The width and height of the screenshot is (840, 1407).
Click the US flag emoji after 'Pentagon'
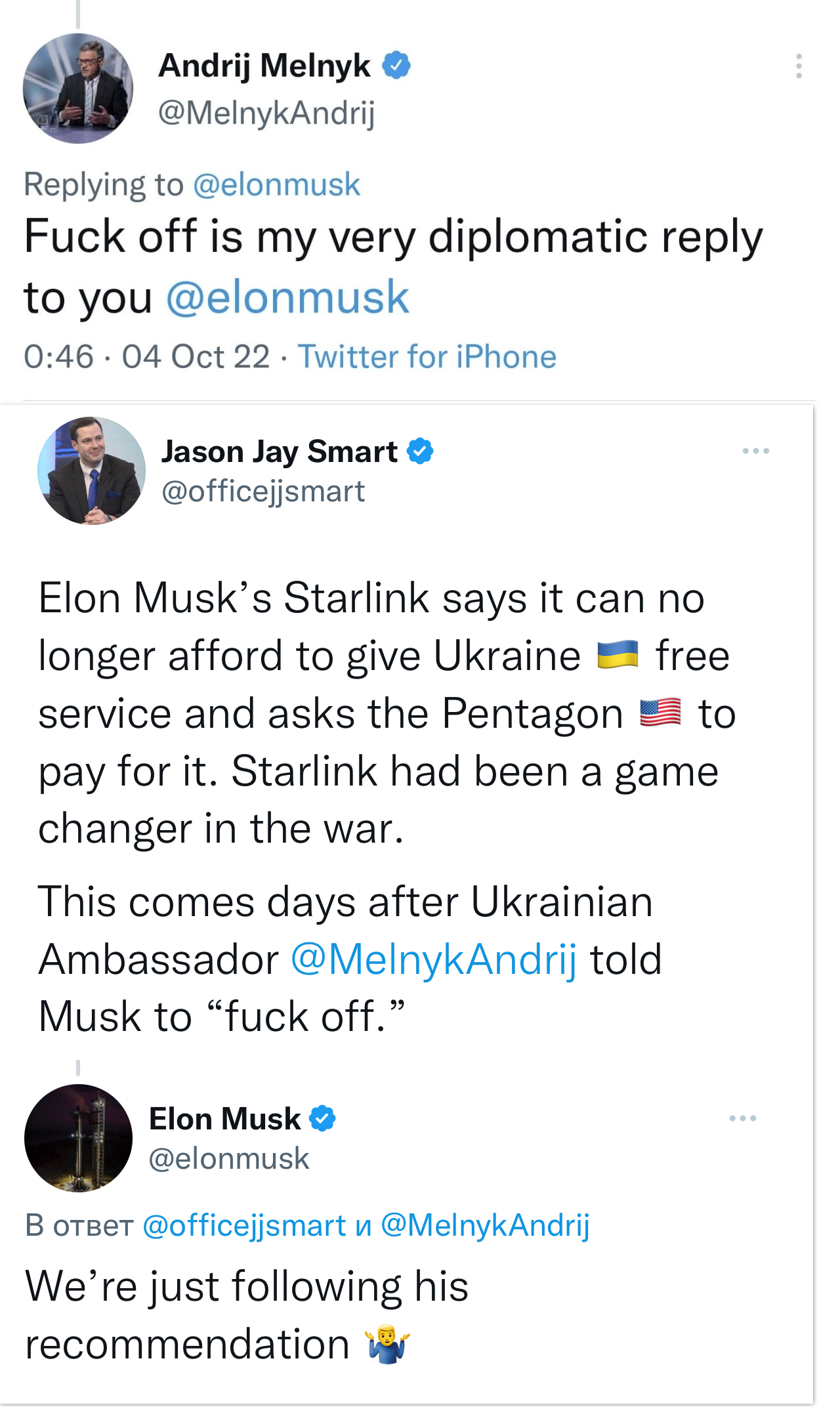pos(660,713)
